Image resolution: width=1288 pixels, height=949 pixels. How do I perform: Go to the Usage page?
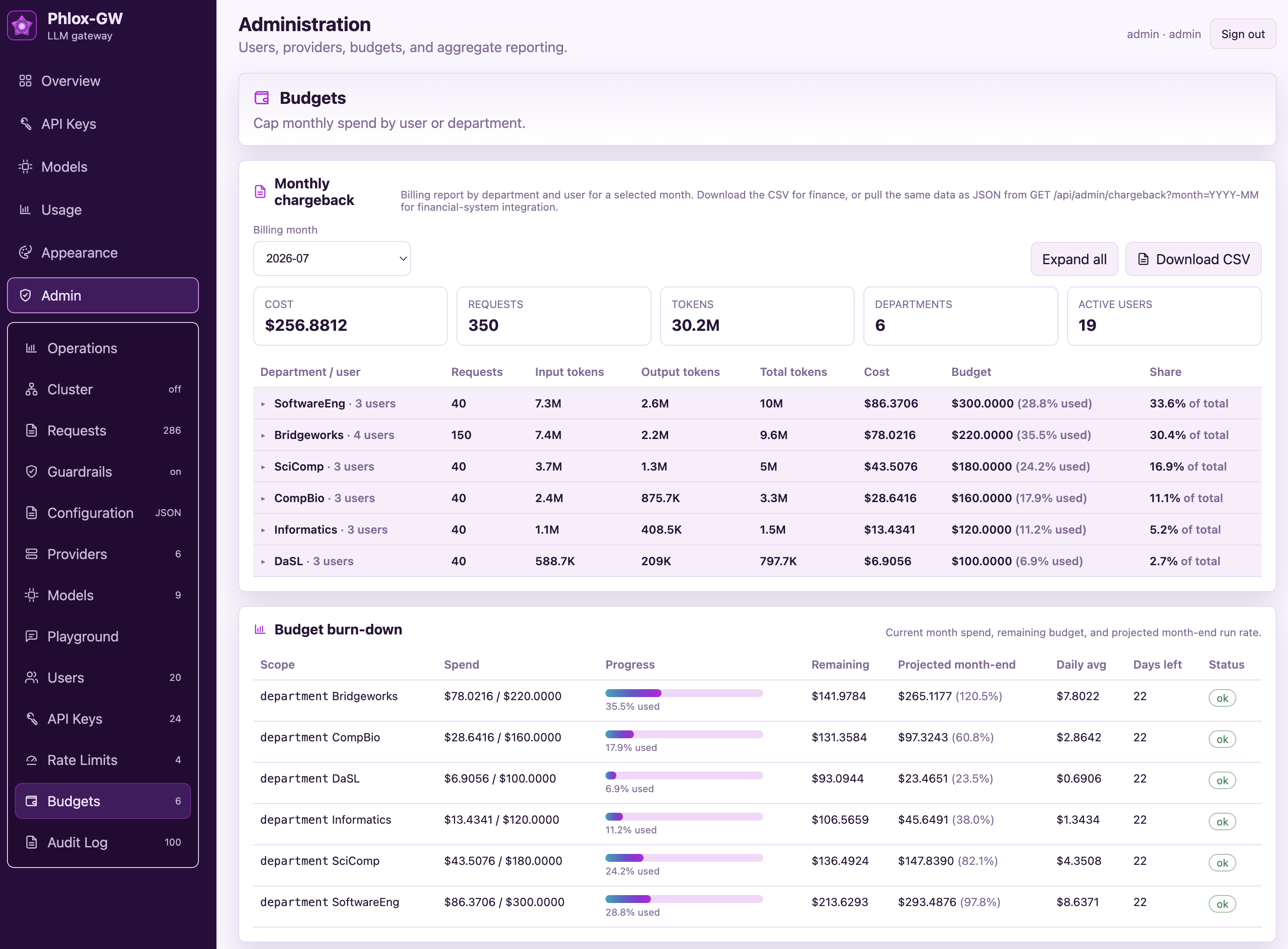pyautogui.click(x=103, y=210)
